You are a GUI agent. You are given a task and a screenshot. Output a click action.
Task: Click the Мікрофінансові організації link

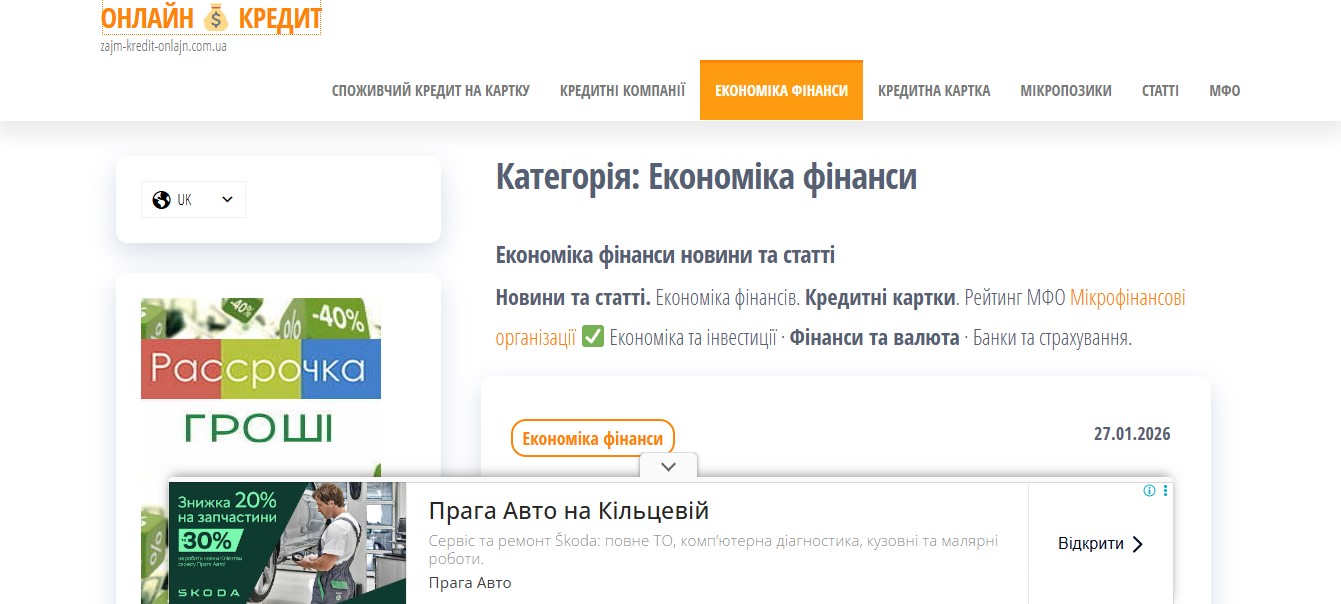[x=1128, y=298]
